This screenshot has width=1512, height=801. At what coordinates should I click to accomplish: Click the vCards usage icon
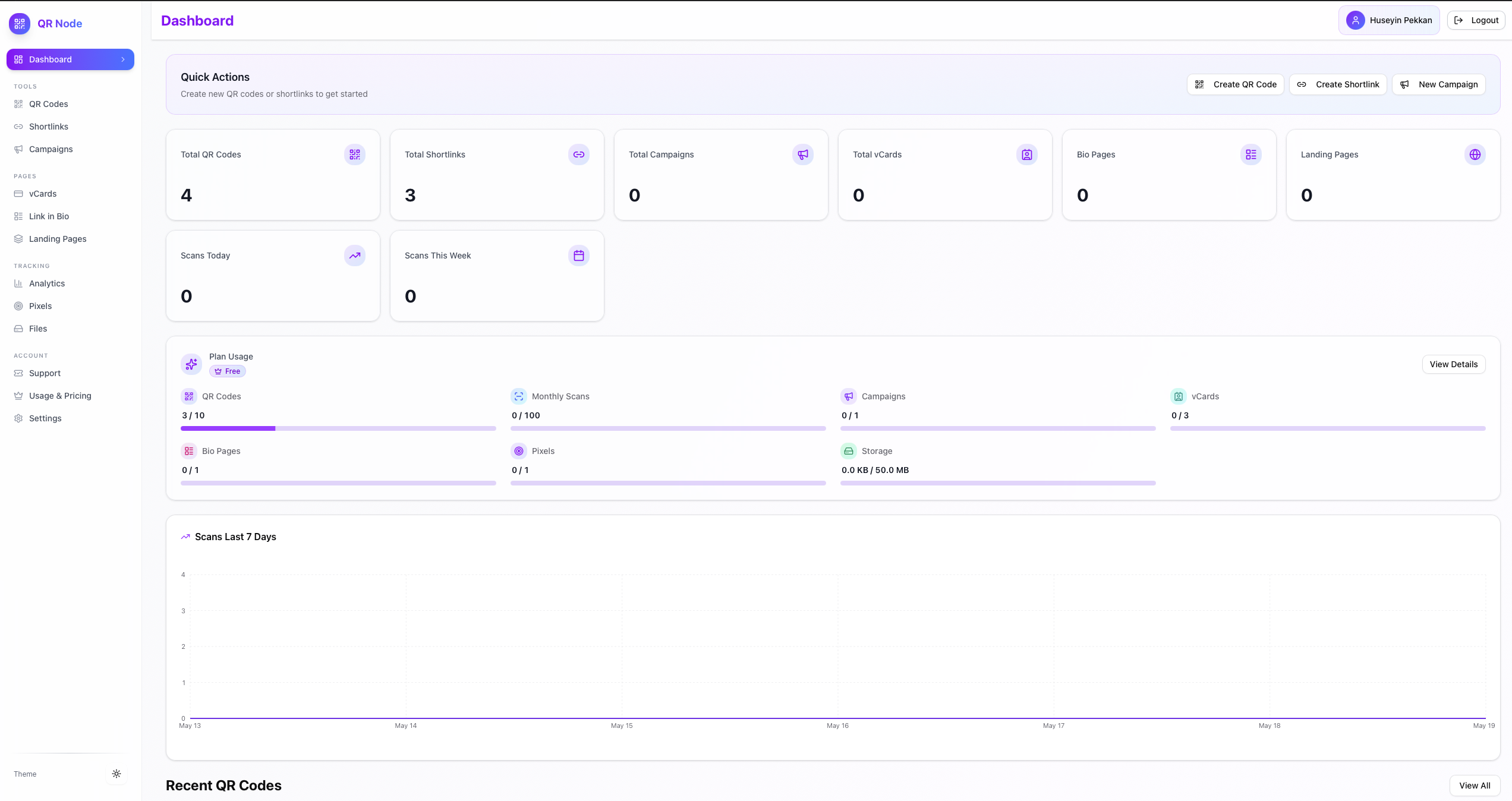[x=1179, y=396]
